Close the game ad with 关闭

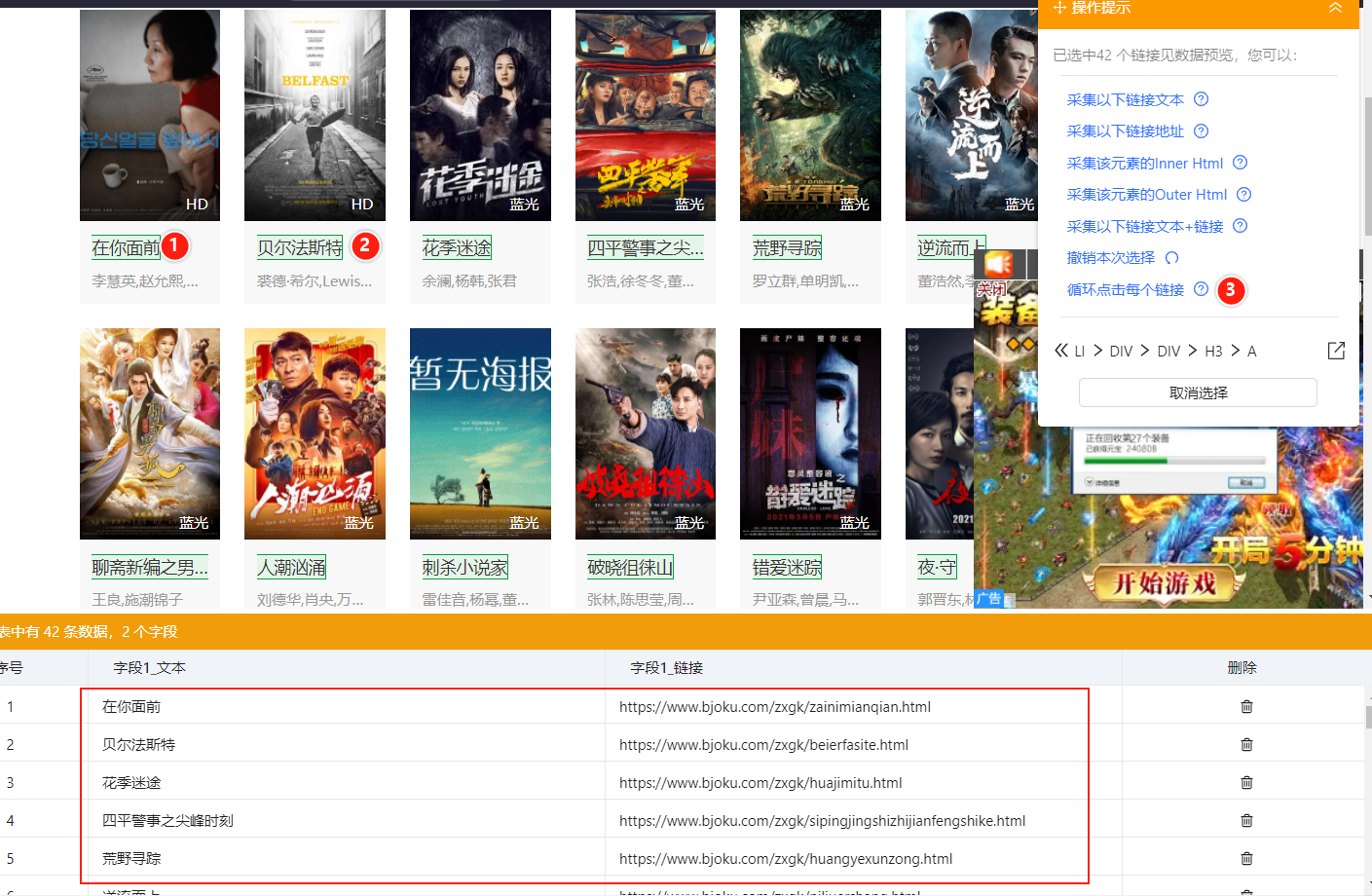pyautogui.click(x=991, y=289)
